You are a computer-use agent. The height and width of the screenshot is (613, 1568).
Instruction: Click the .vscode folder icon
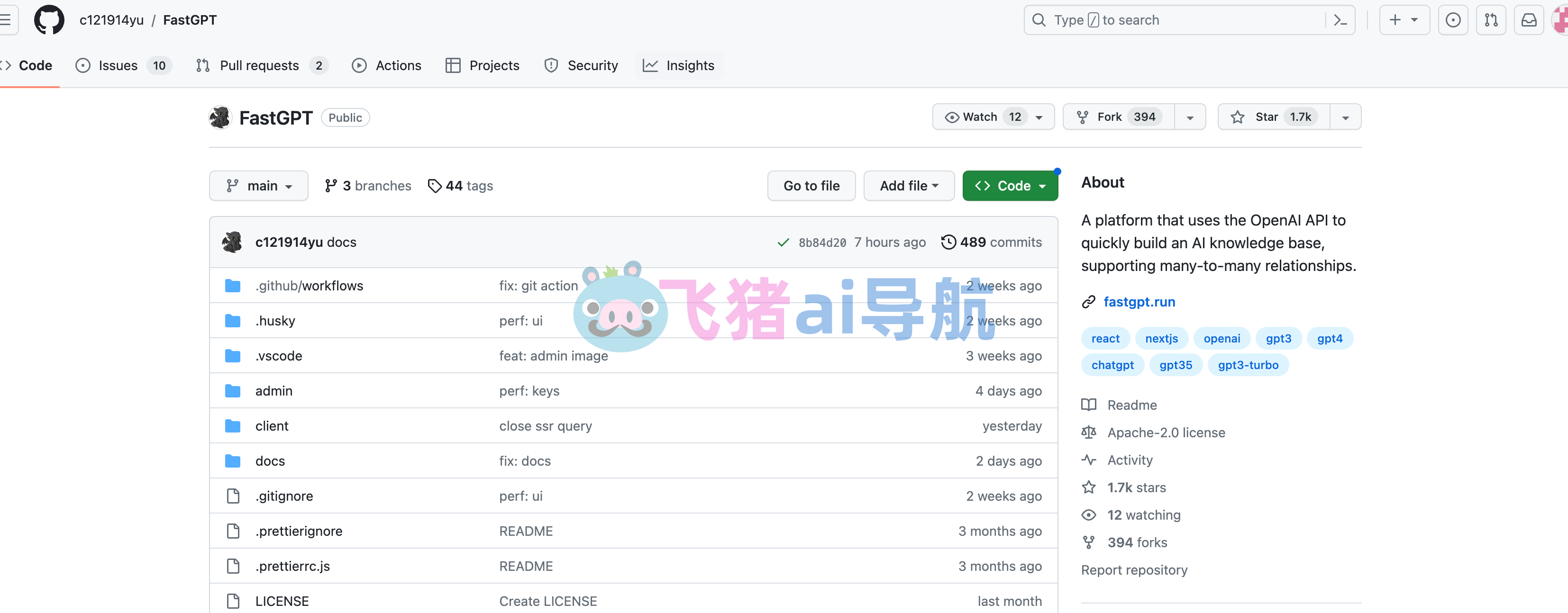pos(233,356)
